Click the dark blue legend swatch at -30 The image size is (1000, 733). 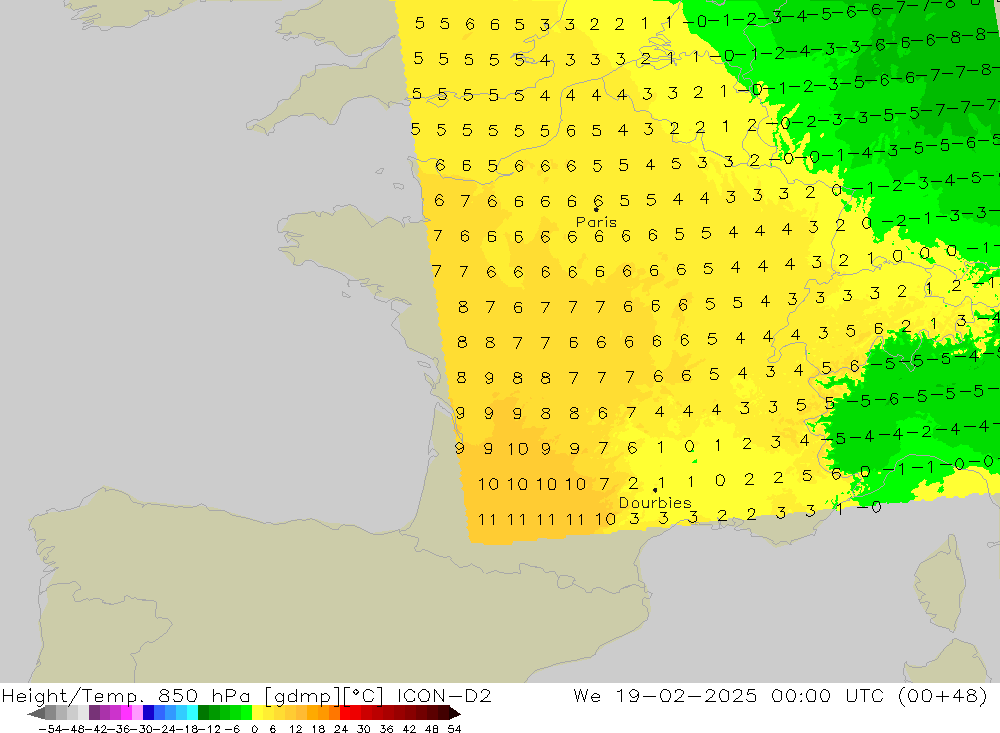(x=149, y=713)
